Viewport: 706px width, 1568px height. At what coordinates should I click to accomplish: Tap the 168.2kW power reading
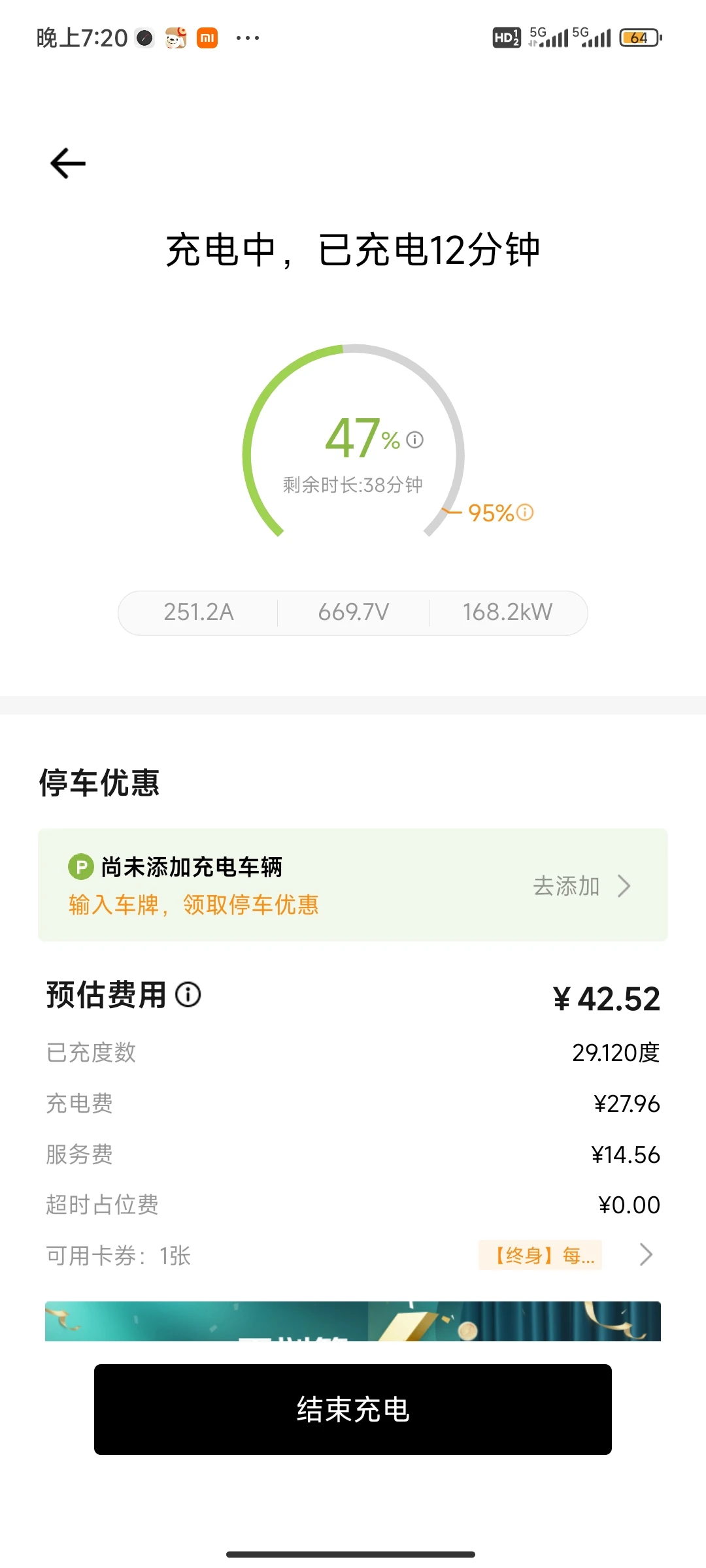(508, 612)
